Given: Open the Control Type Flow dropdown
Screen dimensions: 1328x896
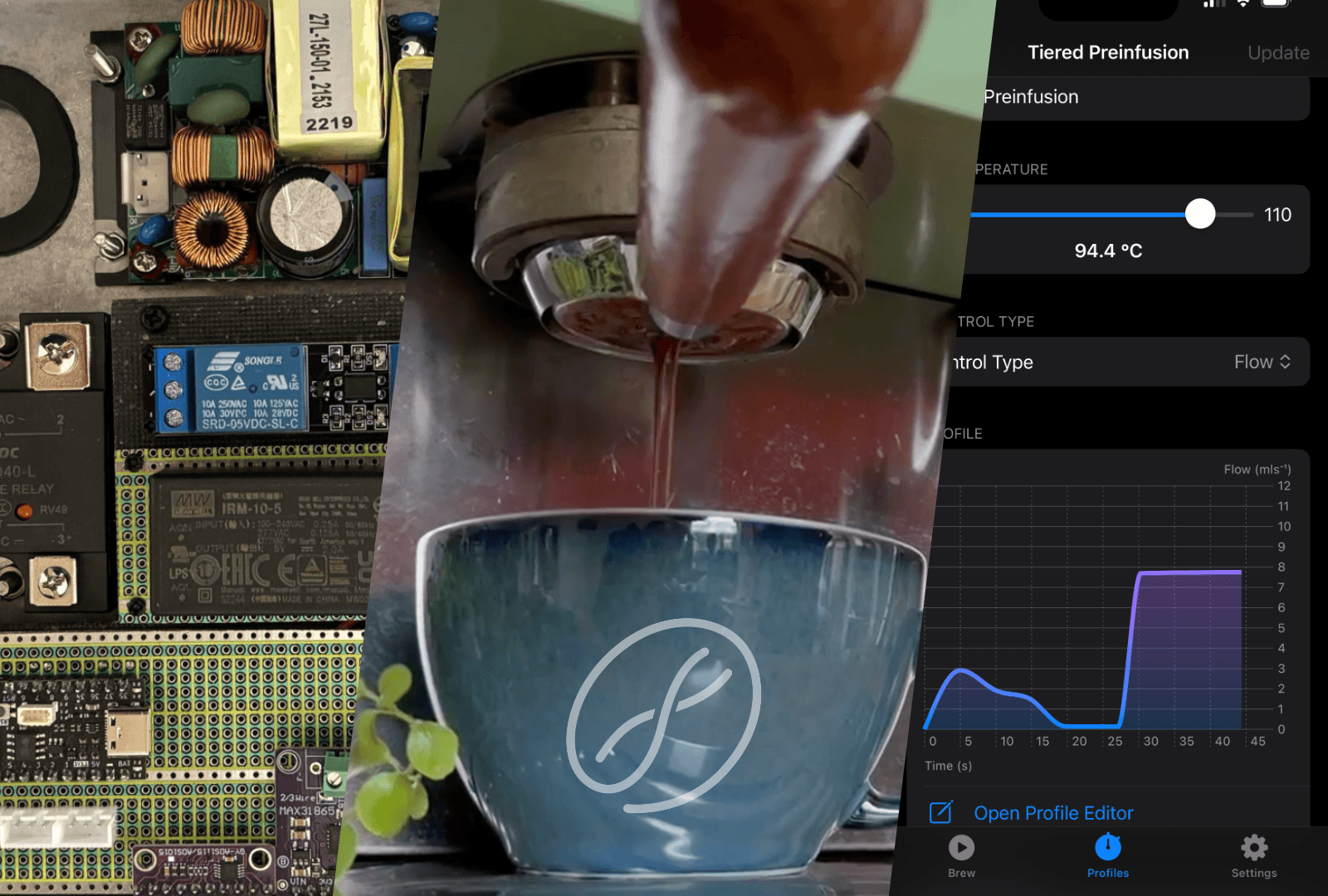Looking at the screenshot, I should (1262, 363).
